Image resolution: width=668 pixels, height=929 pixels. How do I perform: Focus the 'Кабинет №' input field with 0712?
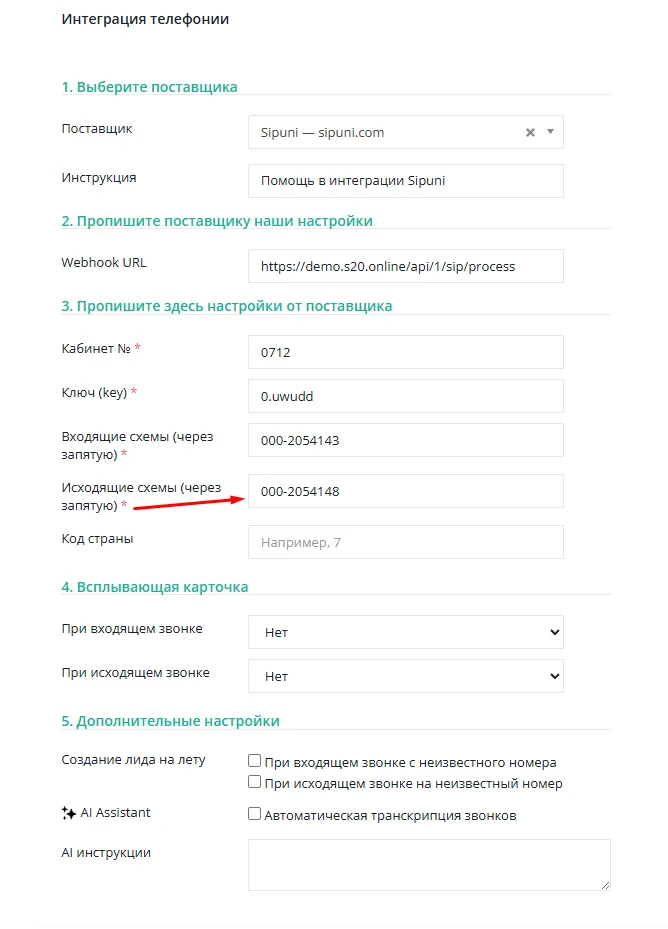(x=405, y=352)
